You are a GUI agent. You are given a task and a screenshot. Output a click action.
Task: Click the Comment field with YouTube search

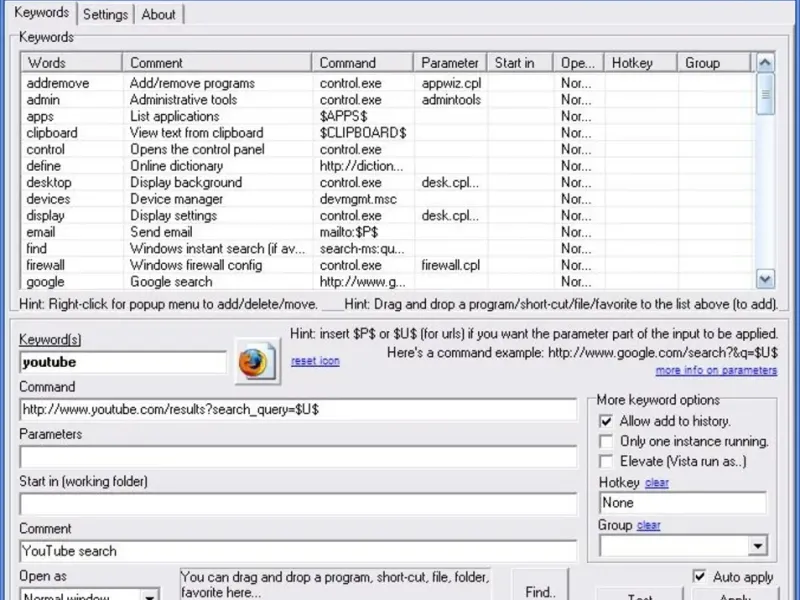click(298, 551)
